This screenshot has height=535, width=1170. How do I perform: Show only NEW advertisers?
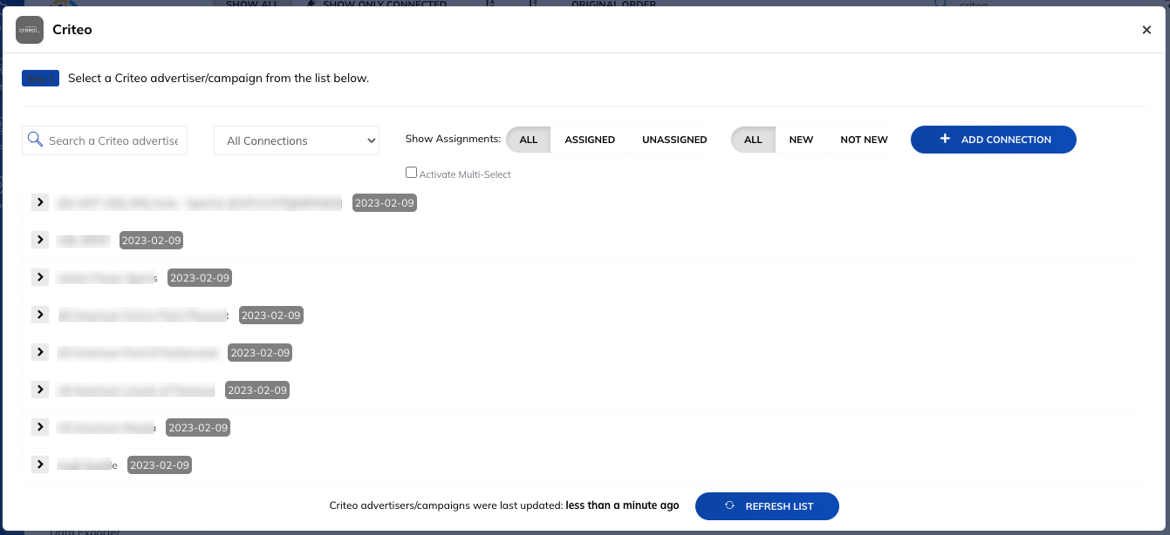[801, 140]
